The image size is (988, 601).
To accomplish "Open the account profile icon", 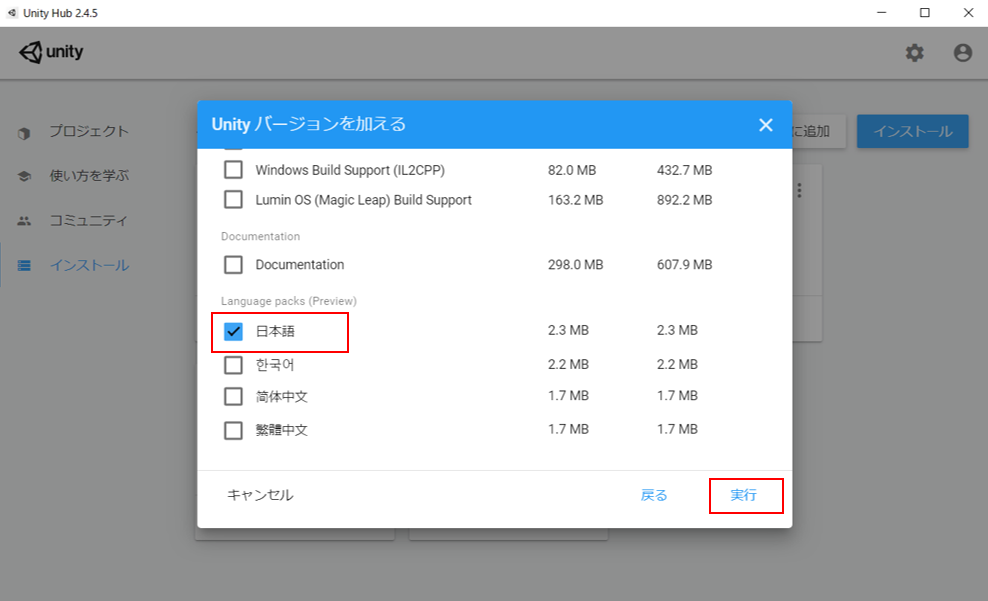I will (962, 53).
